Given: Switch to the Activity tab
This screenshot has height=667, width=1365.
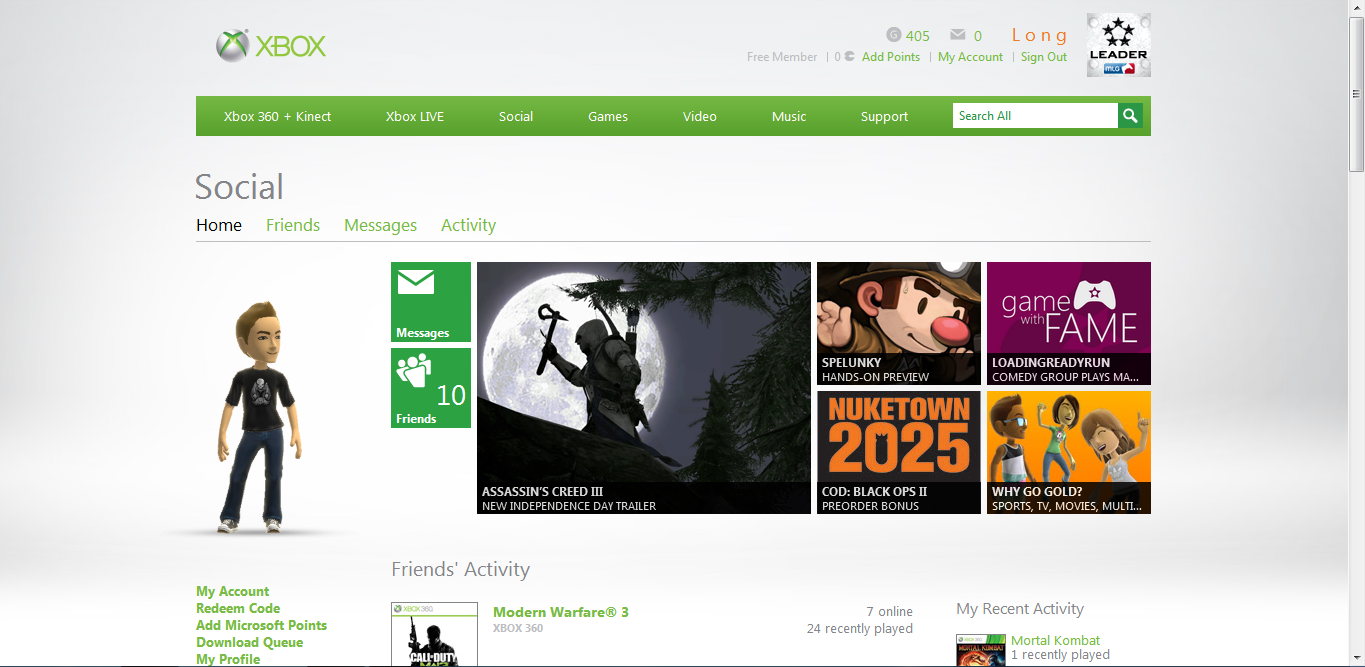Looking at the screenshot, I should pyautogui.click(x=468, y=225).
